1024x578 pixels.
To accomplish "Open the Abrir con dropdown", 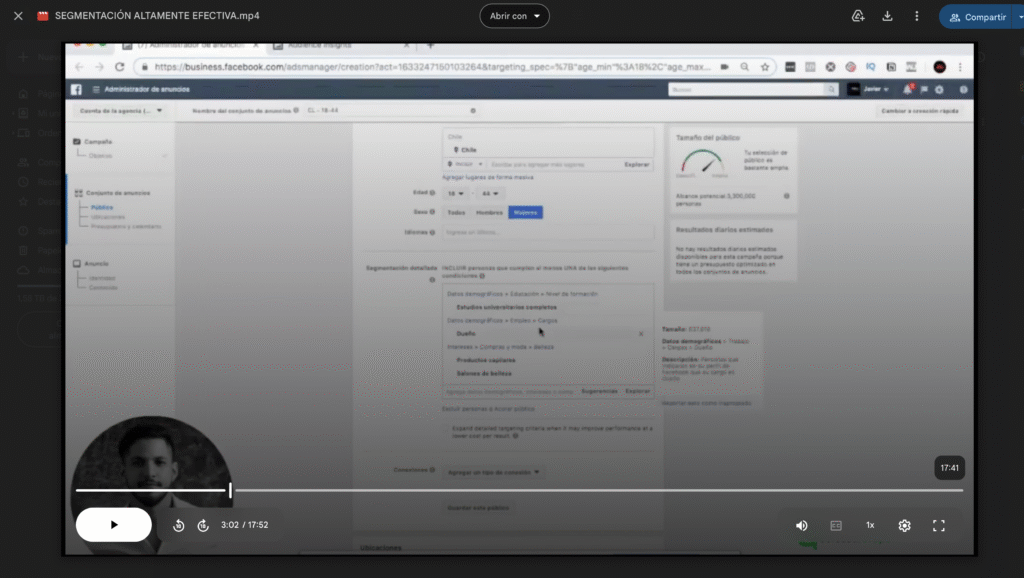I will coord(514,16).
